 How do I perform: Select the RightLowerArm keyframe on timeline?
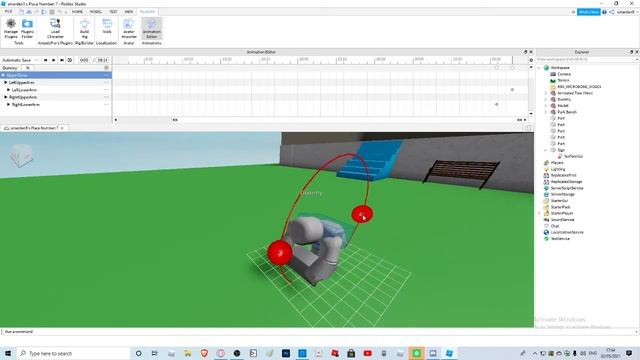click(x=497, y=104)
